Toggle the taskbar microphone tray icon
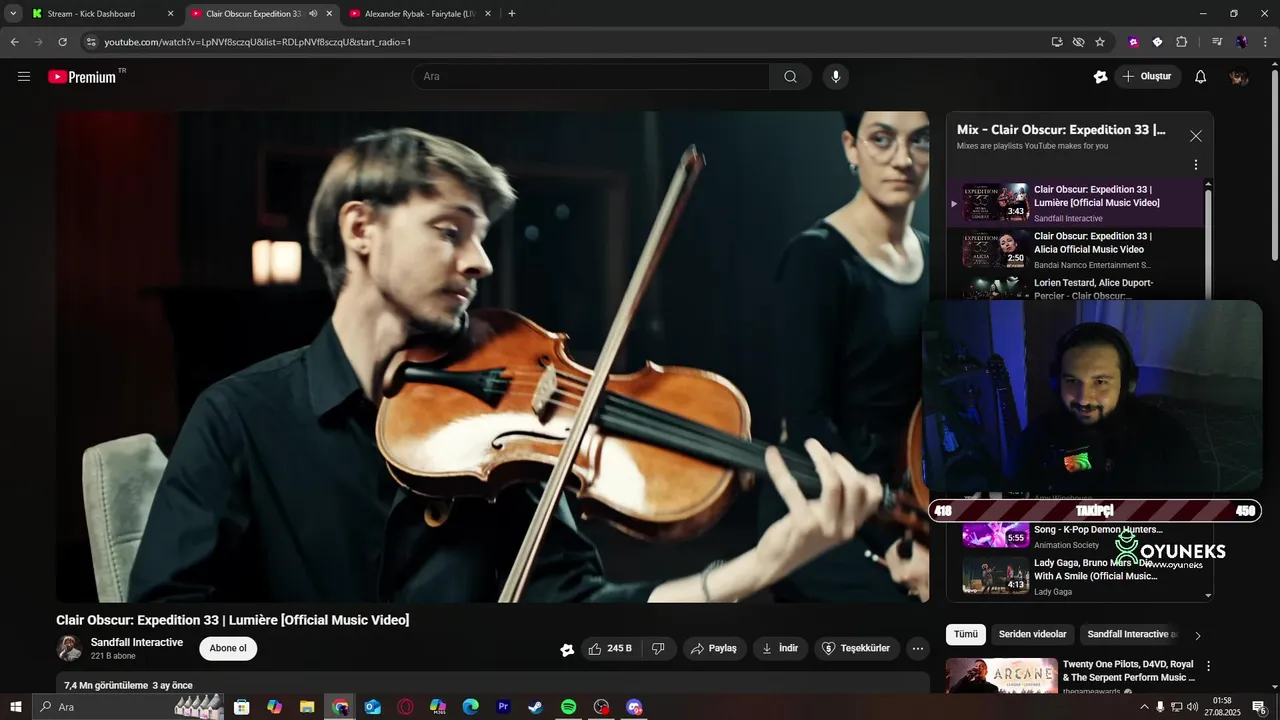 tap(1160, 707)
